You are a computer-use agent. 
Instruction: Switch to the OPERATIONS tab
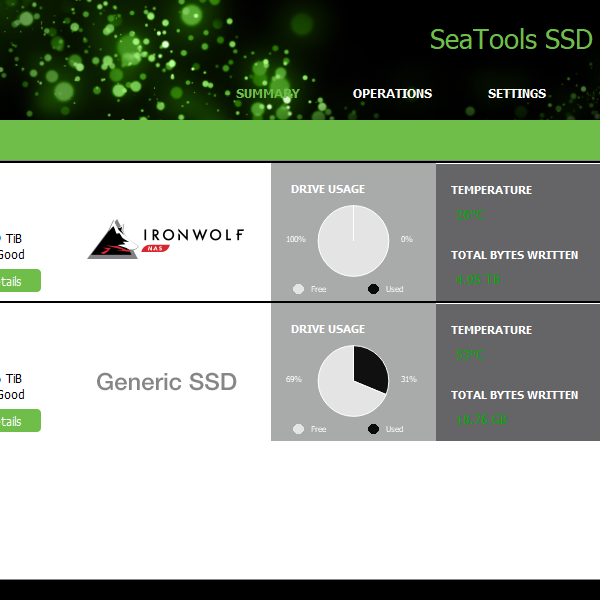tap(392, 94)
